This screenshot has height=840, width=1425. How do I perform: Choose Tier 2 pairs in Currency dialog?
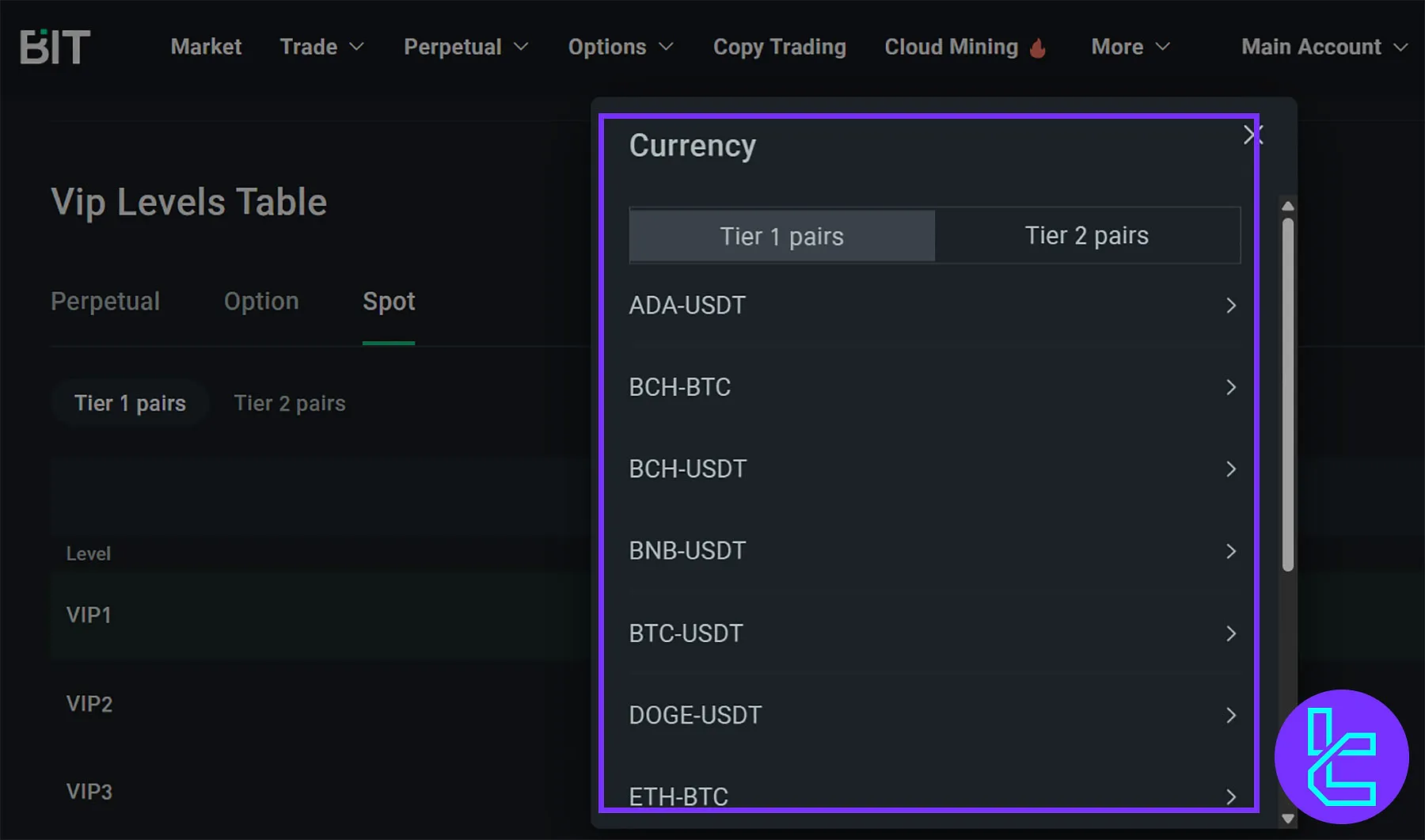click(x=1087, y=235)
